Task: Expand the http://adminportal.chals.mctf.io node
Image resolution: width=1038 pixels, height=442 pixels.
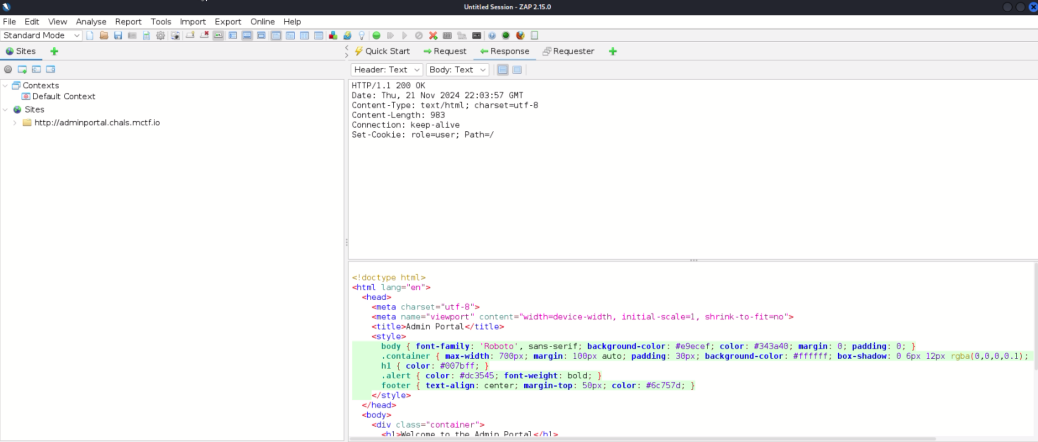Action: coord(15,123)
